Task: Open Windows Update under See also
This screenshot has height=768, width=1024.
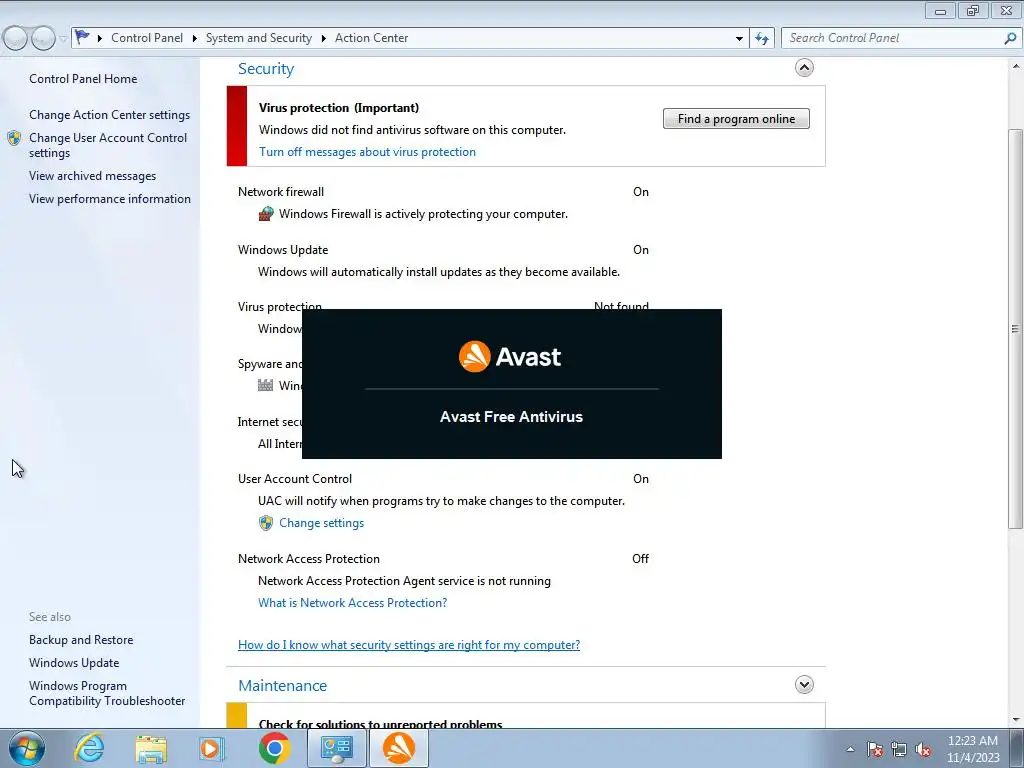Action: (x=74, y=662)
